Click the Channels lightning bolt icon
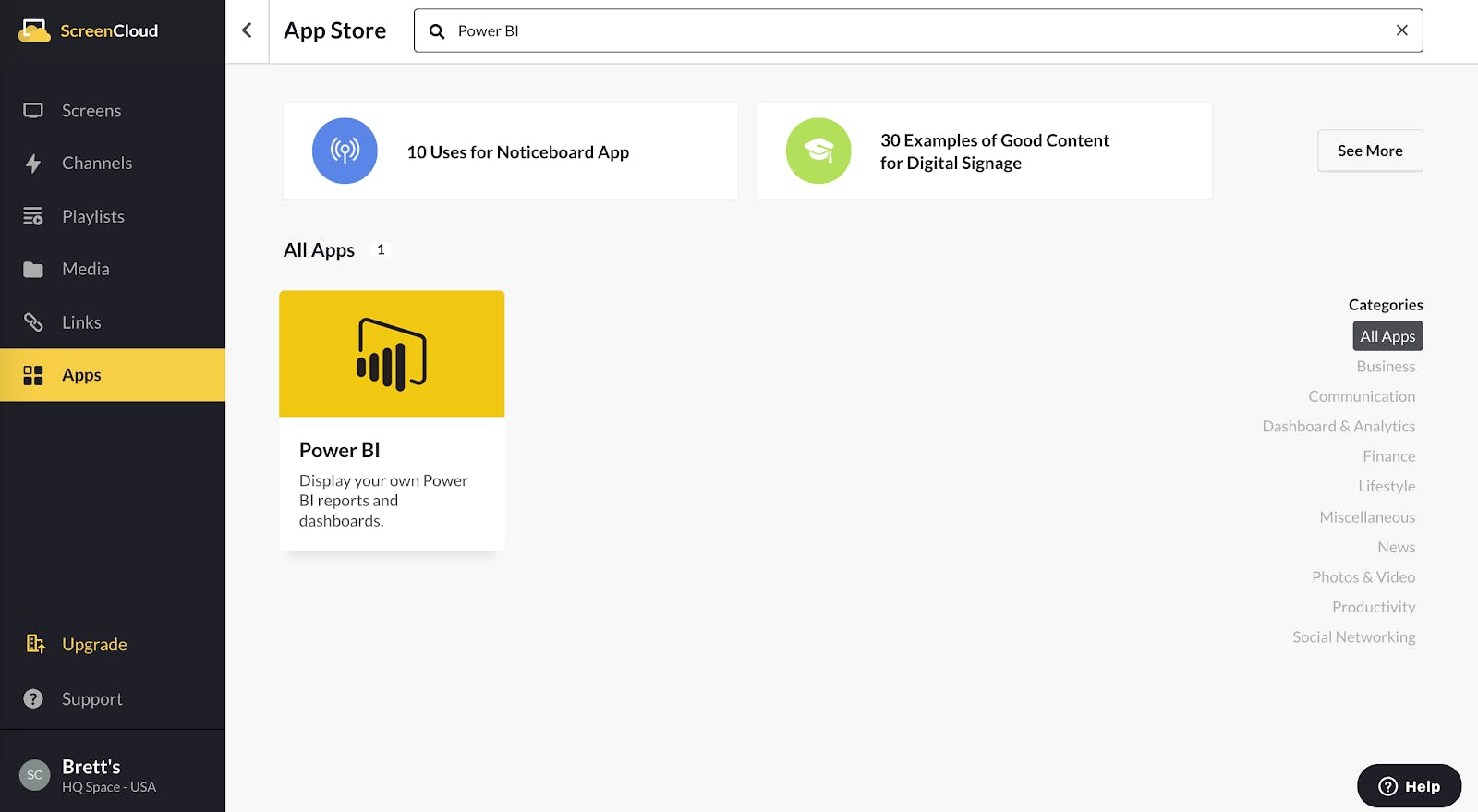This screenshot has width=1478, height=812. click(x=33, y=164)
